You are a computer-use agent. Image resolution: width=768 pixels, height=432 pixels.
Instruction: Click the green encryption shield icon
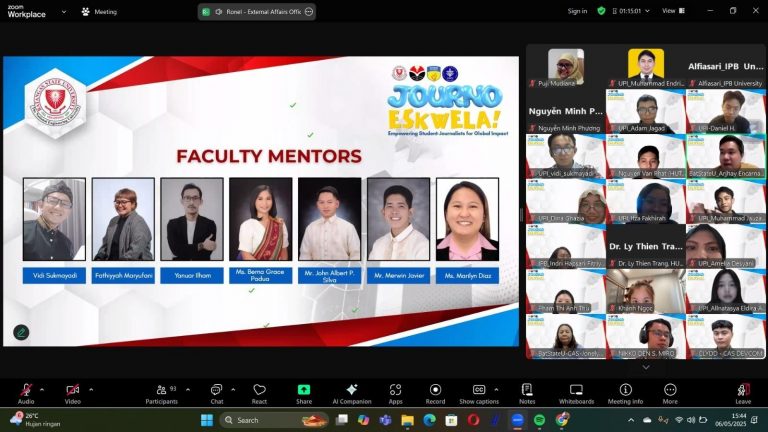pos(601,11)
